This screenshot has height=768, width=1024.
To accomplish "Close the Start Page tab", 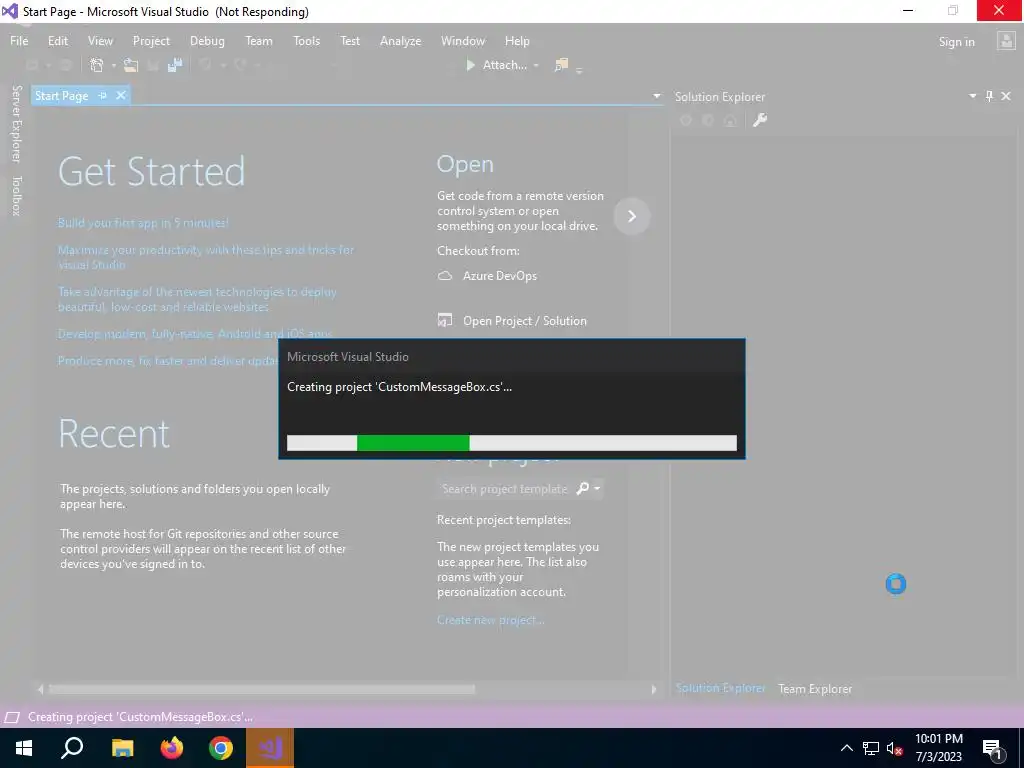I will pyautogui.click(x=121, y=96).
